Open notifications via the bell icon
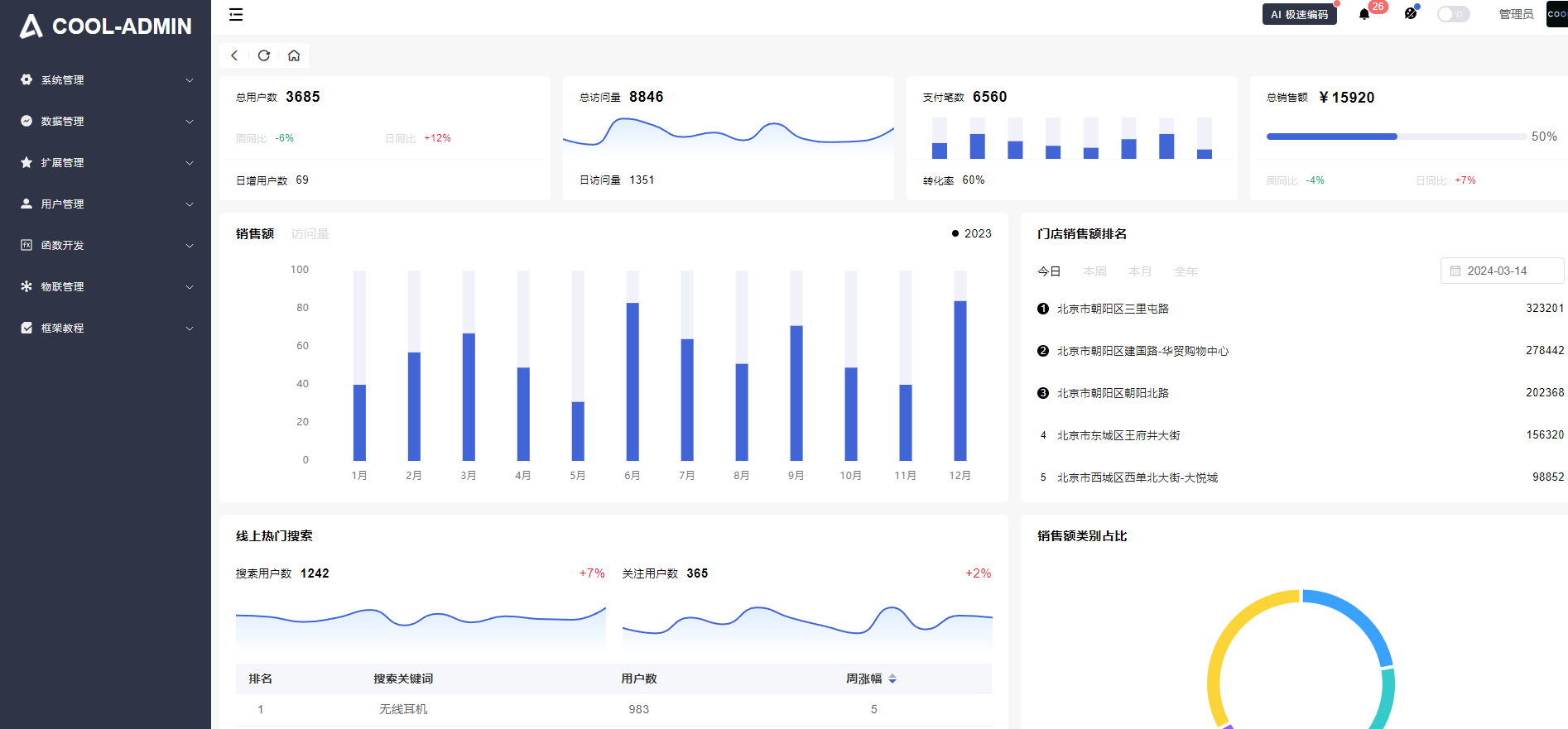1568x729 pixels. click(x=1364, y=14)
